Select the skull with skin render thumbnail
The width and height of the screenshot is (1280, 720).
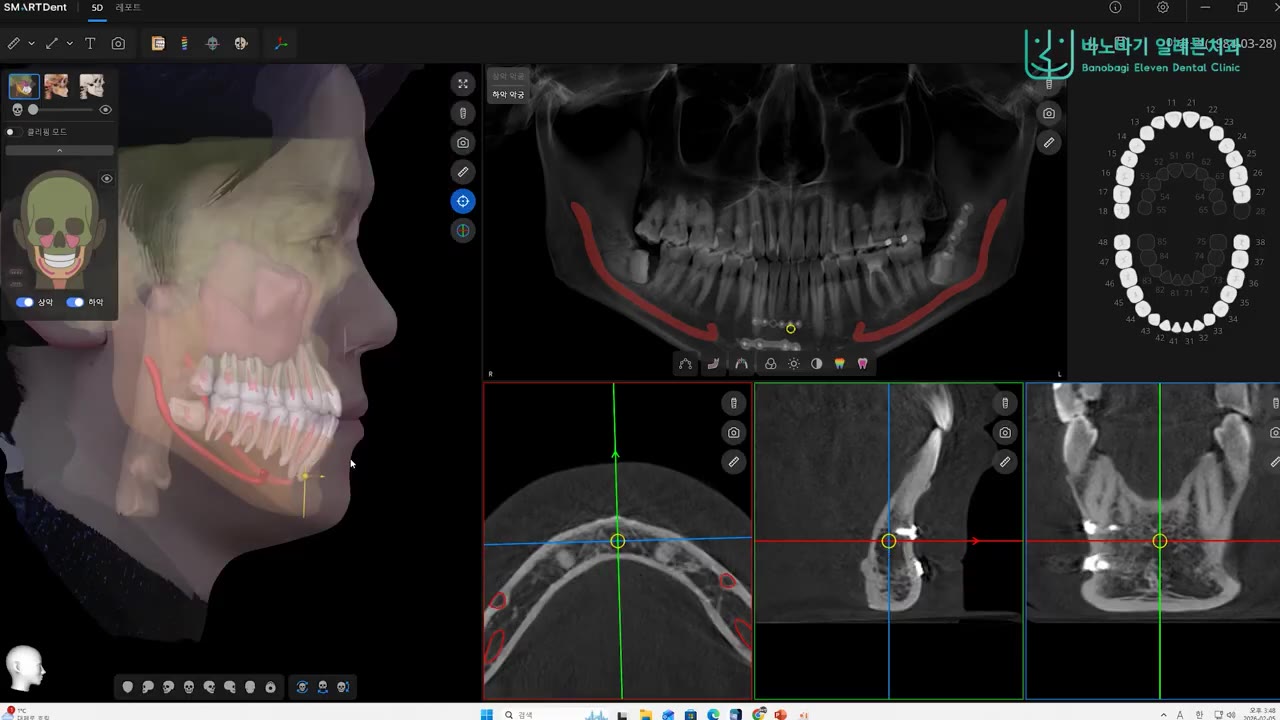coord(57,86)
